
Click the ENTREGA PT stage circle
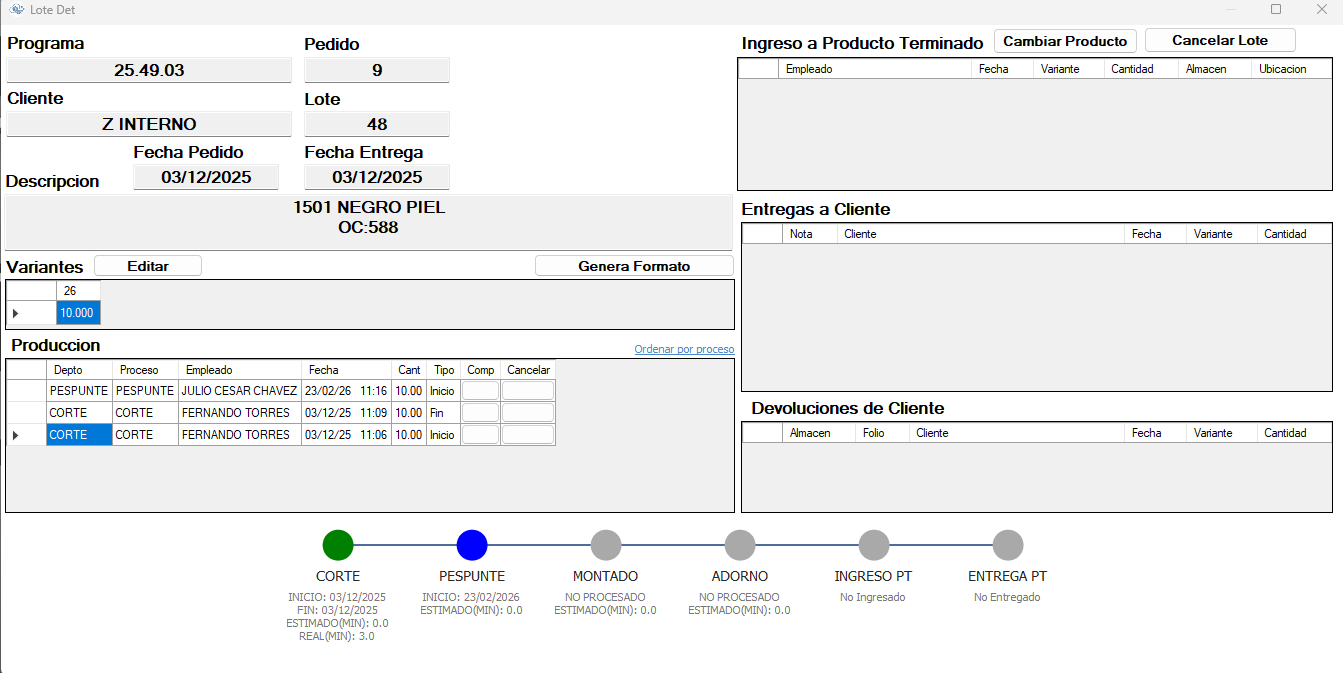click(x=1008, y=545)
